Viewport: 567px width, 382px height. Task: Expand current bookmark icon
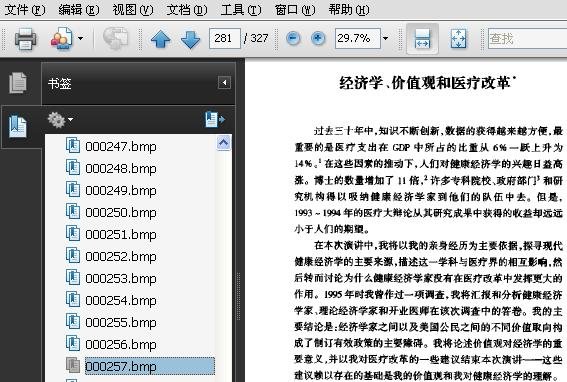[x=215, y=119]
